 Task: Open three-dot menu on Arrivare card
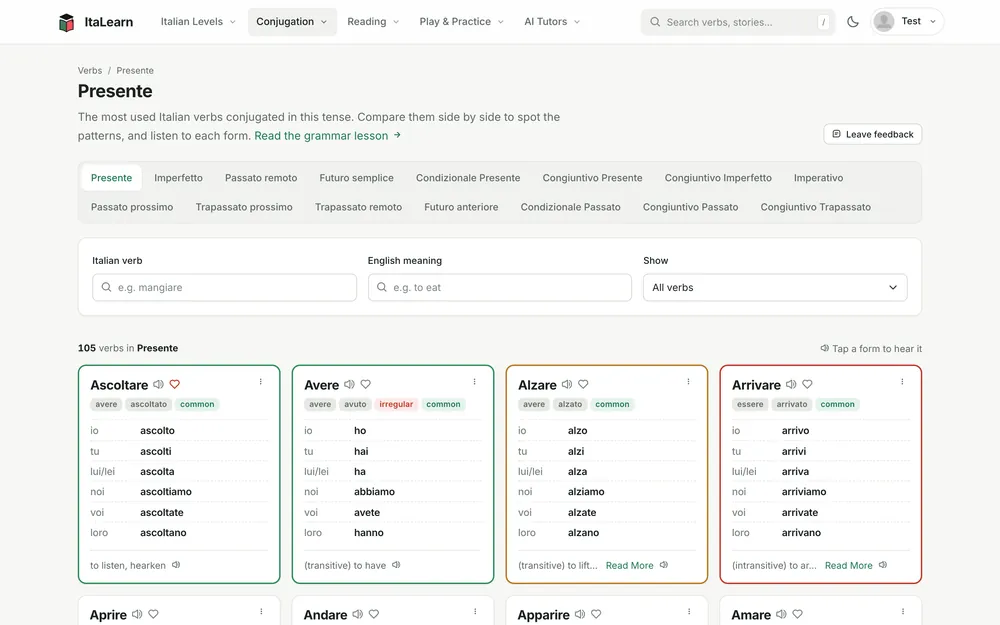pos(902,381)
